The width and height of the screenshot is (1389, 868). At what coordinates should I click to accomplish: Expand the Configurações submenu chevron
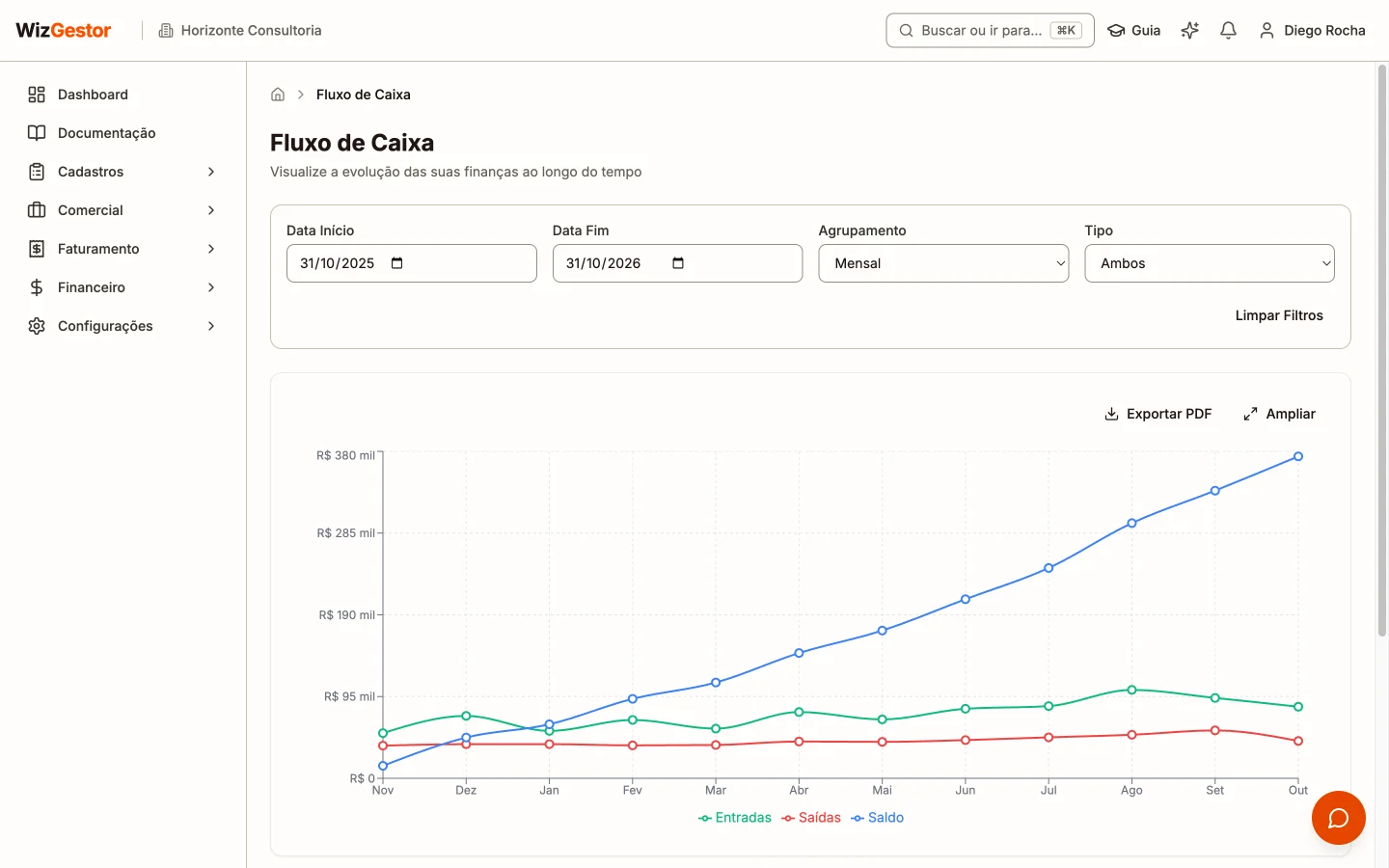click(x=211, y=326)
